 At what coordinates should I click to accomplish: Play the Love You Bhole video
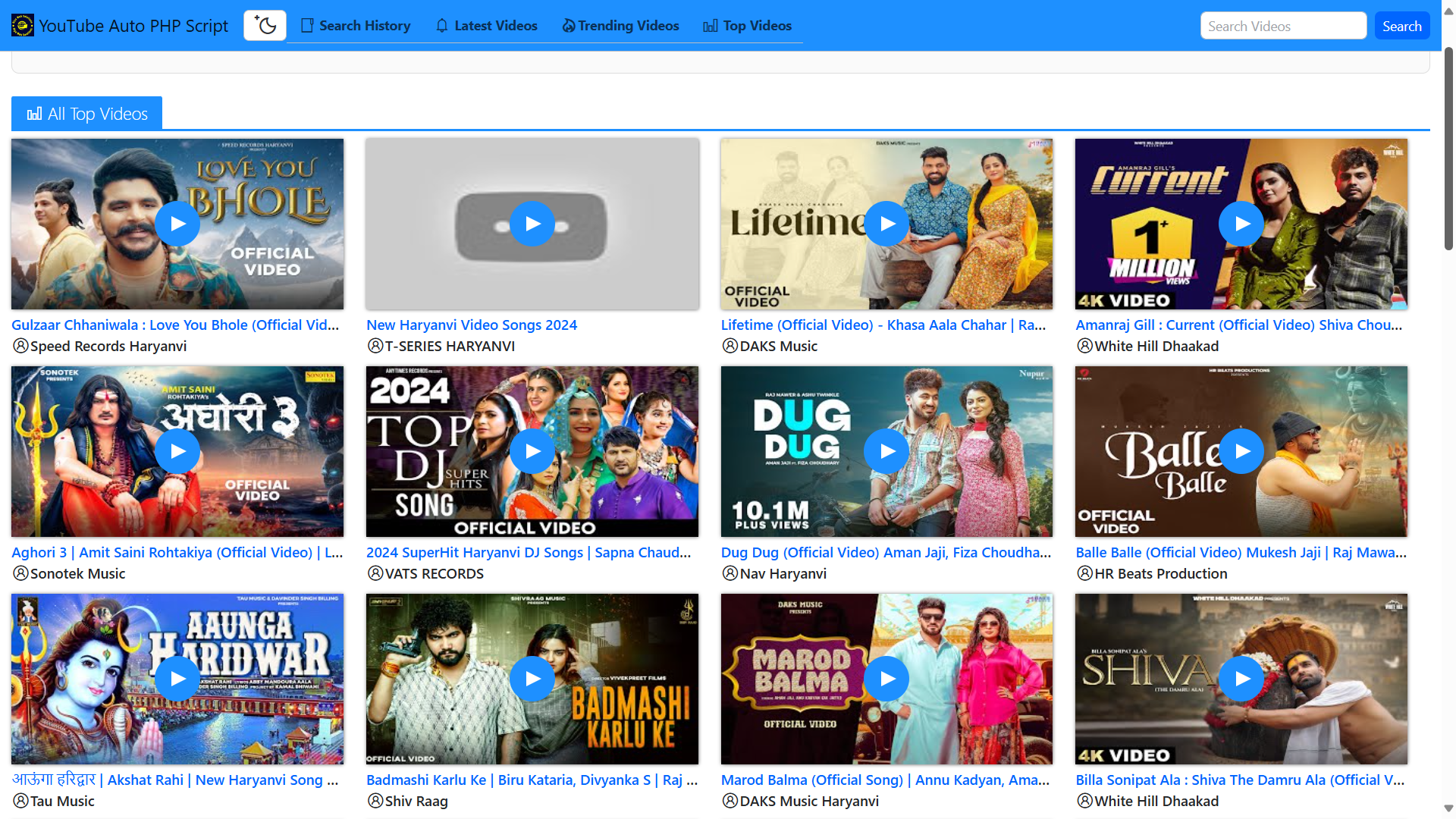pyautogui.click(x=177, y=224)
